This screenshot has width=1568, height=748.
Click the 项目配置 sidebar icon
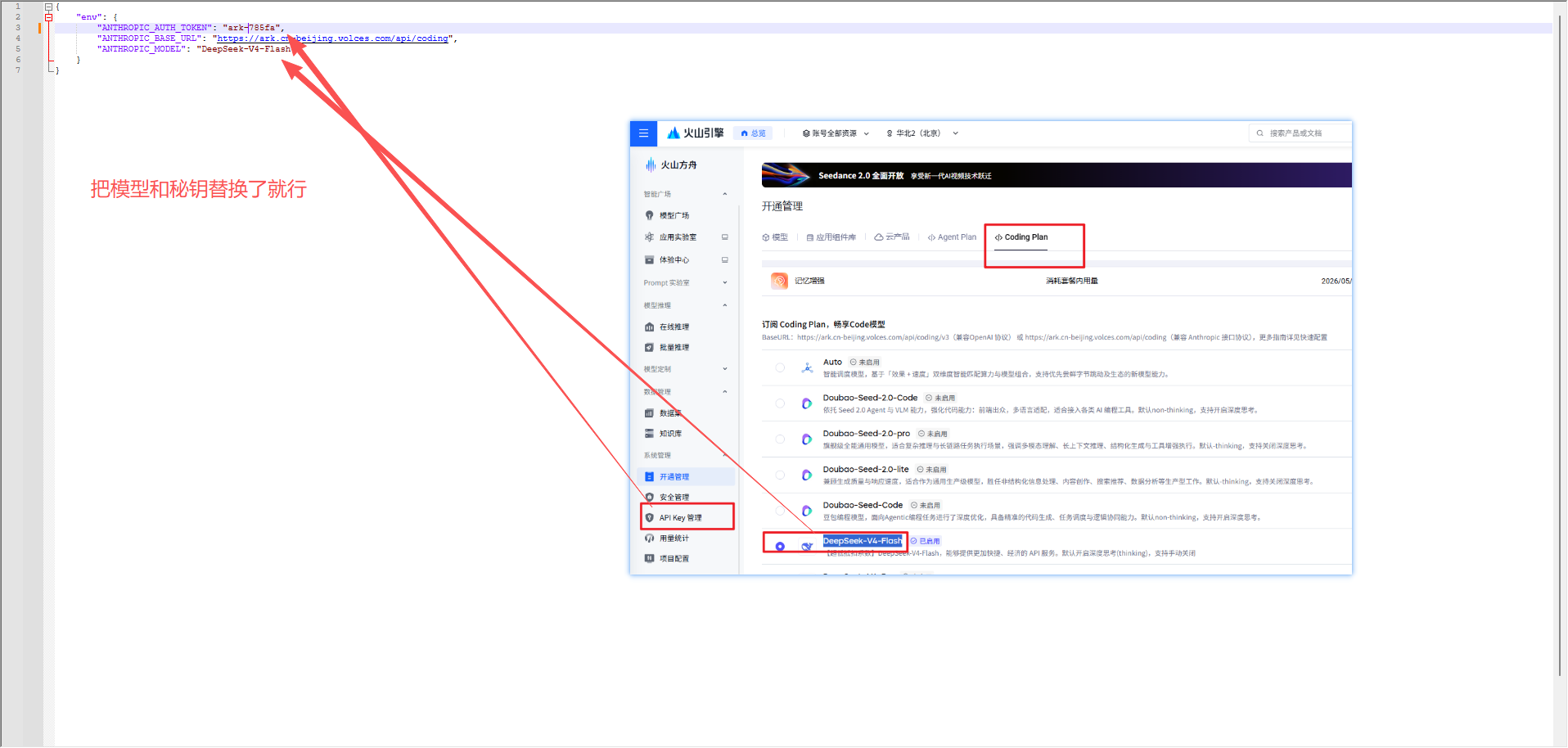click(649, 559)
